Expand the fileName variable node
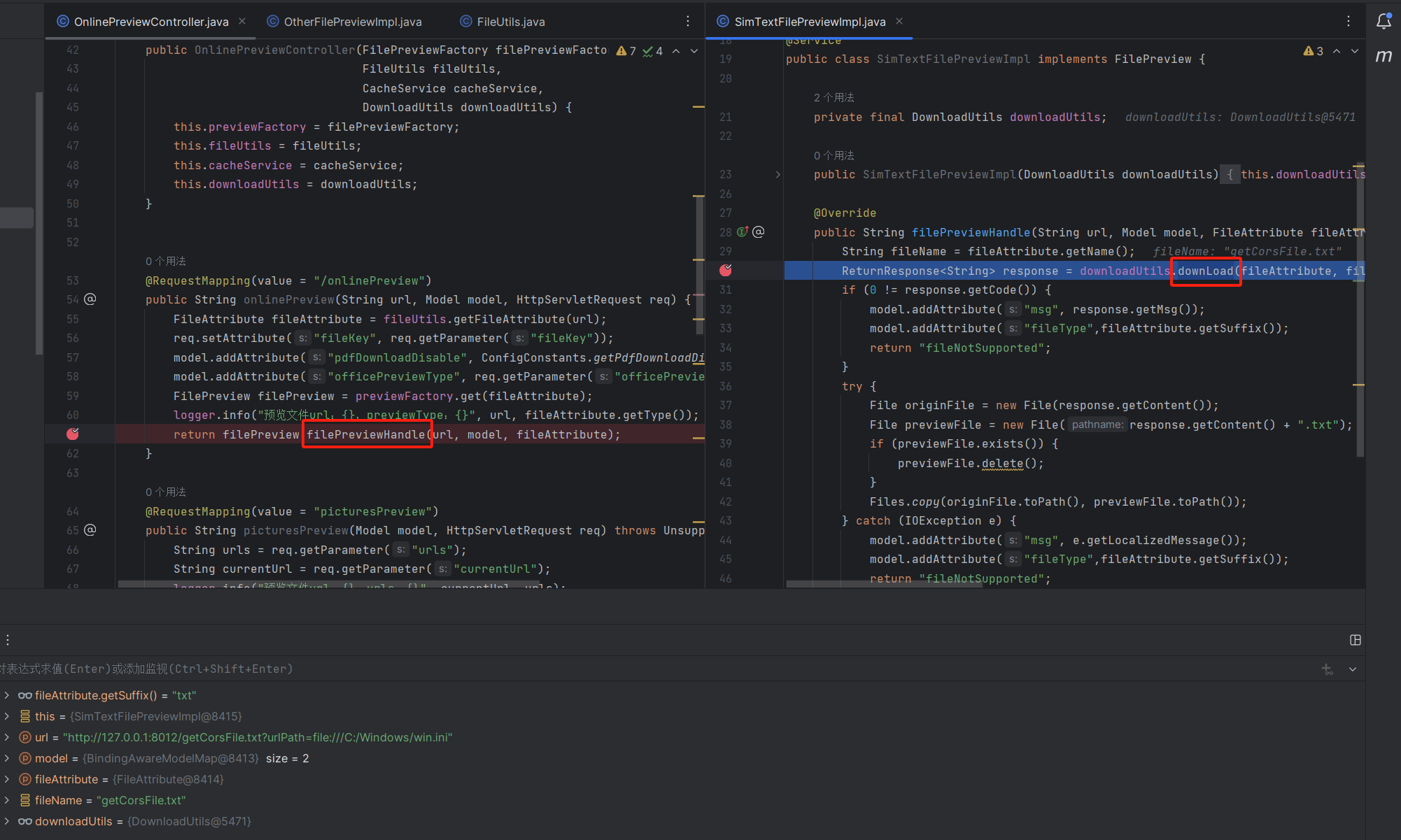 7,800
